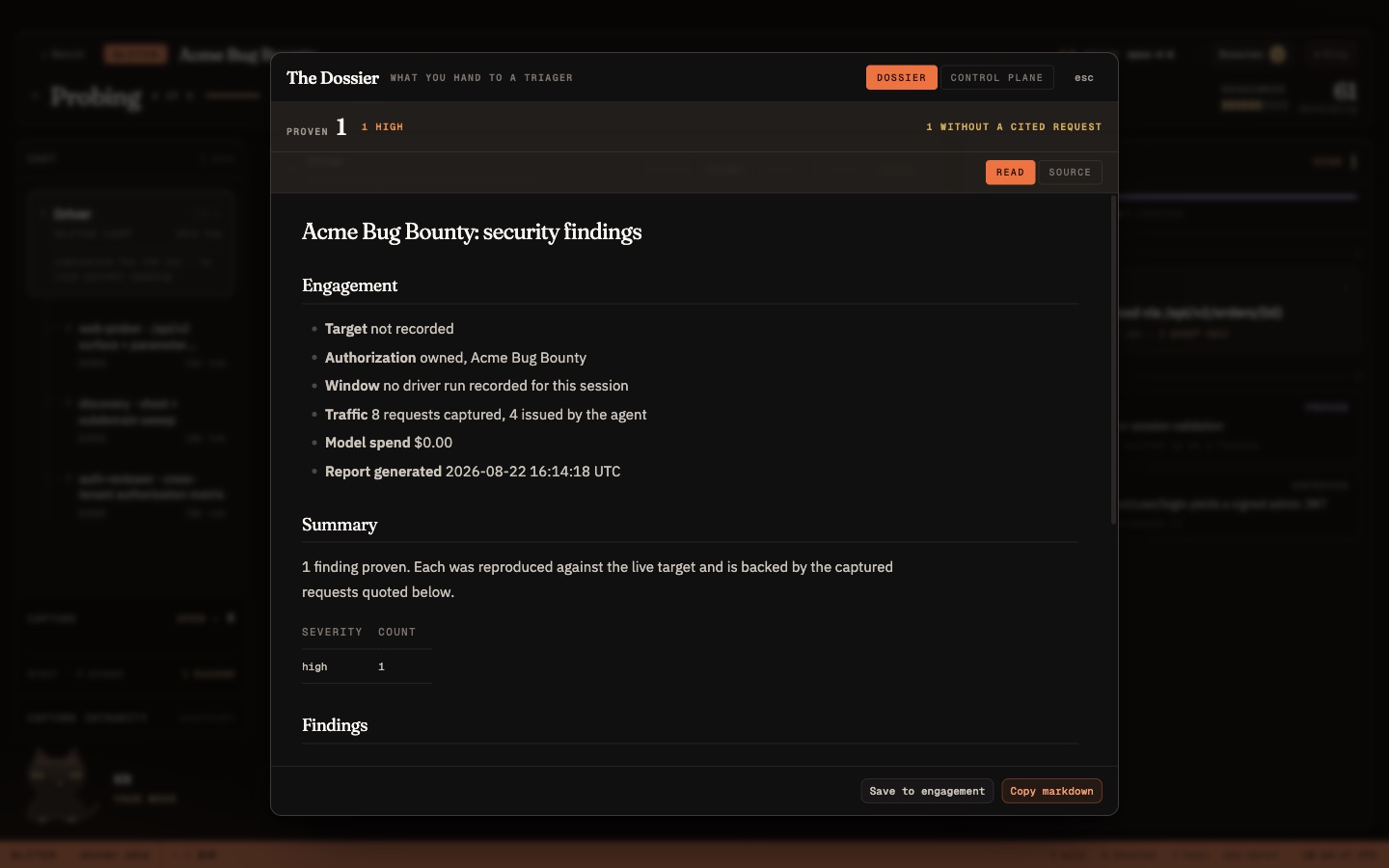Copy the report using Copy markdown
1389x868 pixels.
click(x=1051, y=791)
